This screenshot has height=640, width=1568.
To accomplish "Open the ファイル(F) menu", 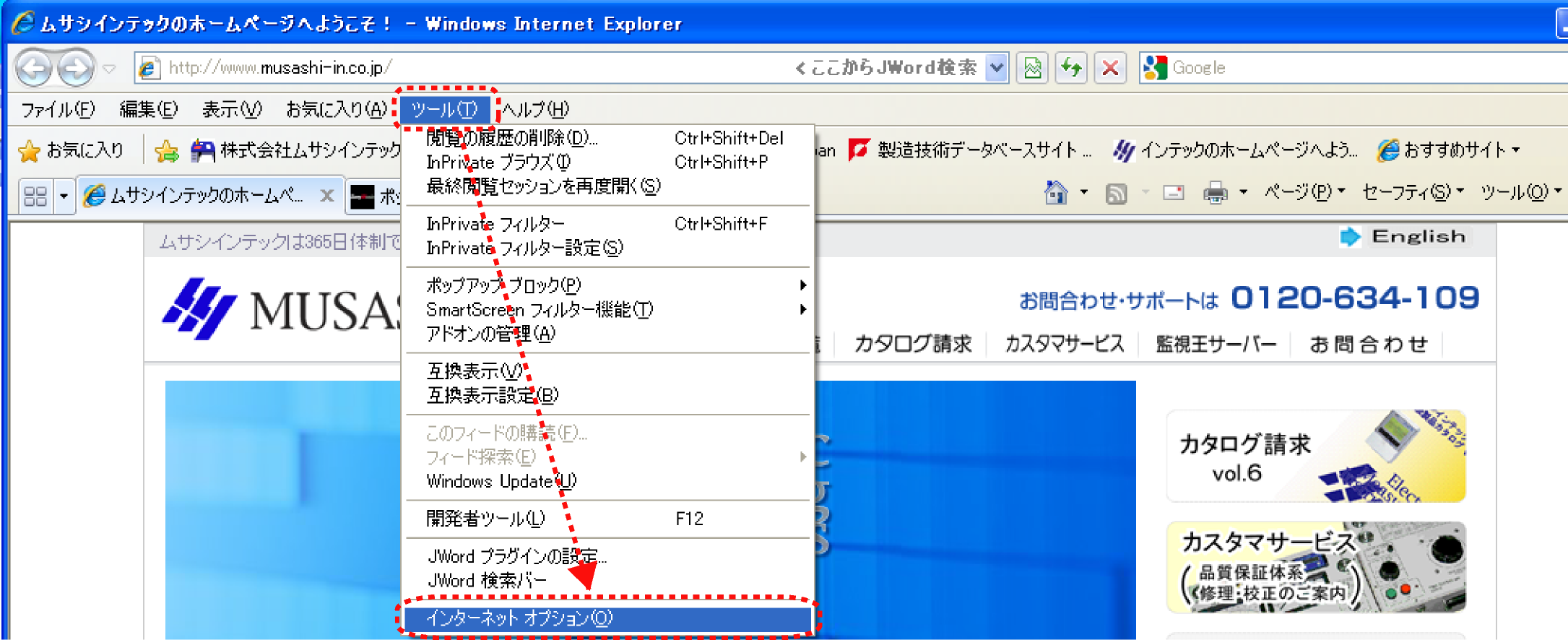I will [58, 109].
